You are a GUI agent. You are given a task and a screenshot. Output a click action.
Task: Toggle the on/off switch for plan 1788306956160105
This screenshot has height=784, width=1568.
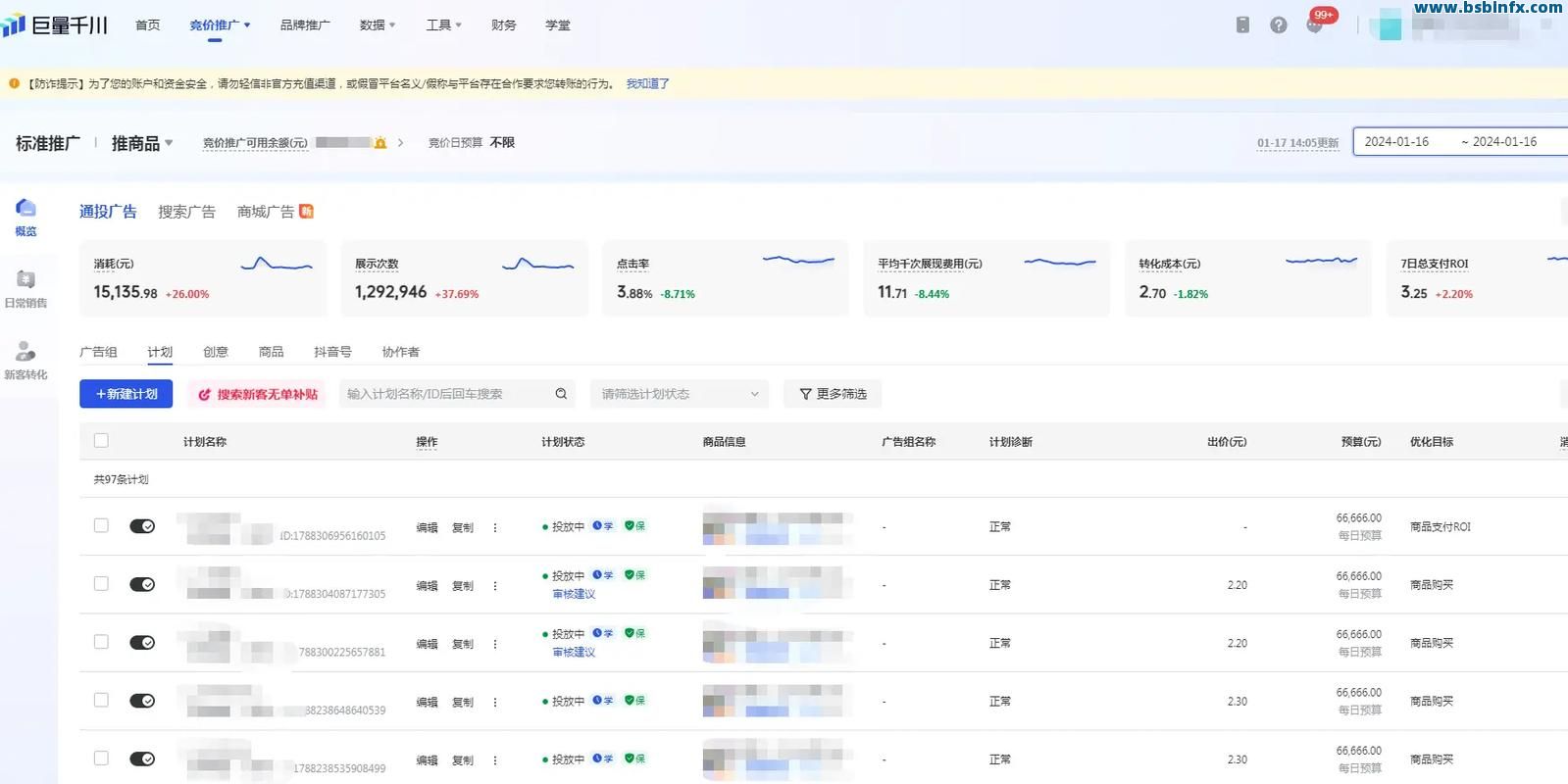click(x=142, y=526)
